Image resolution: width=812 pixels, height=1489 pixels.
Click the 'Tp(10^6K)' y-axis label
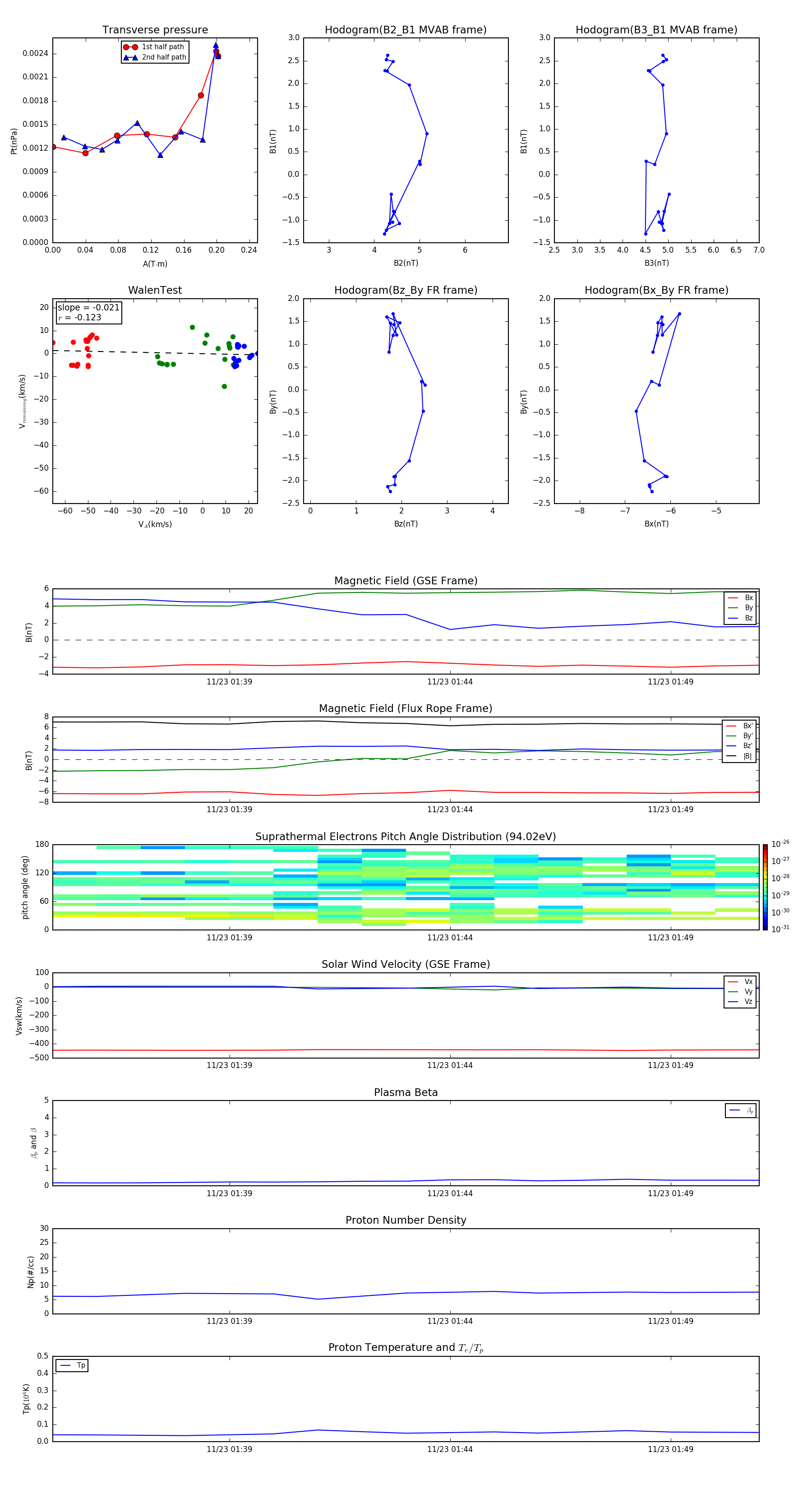(x=26, y=1399)
